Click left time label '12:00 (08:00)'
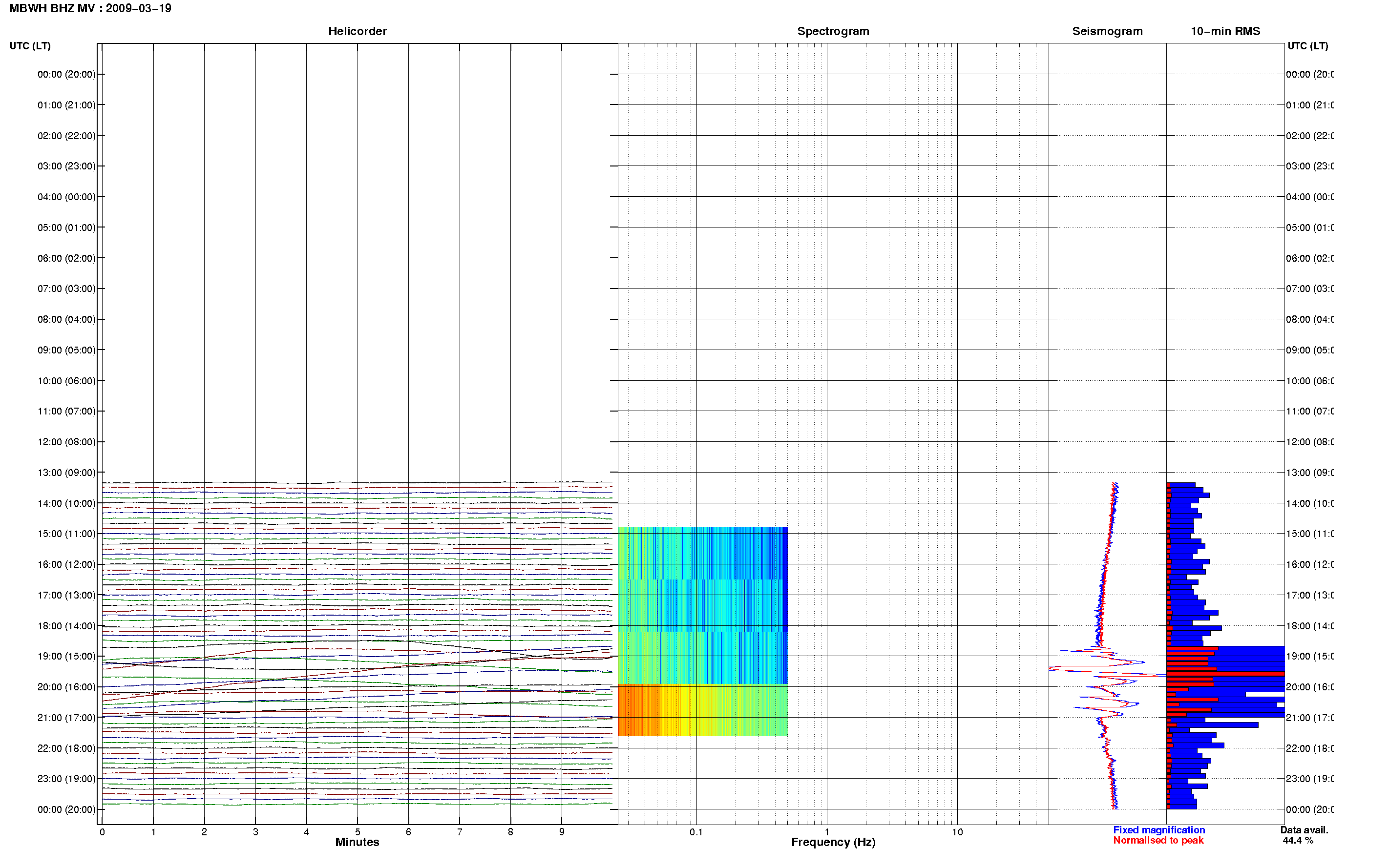This screenshot has width=1389, height=868. [x=66, y=442]
